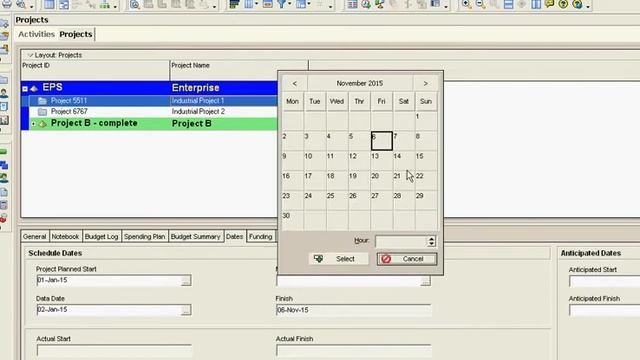Image resolution: width=640 pixels, height=360 pixels.
Task: Click the Cancel button in calendar dialog
Action: 407,259
